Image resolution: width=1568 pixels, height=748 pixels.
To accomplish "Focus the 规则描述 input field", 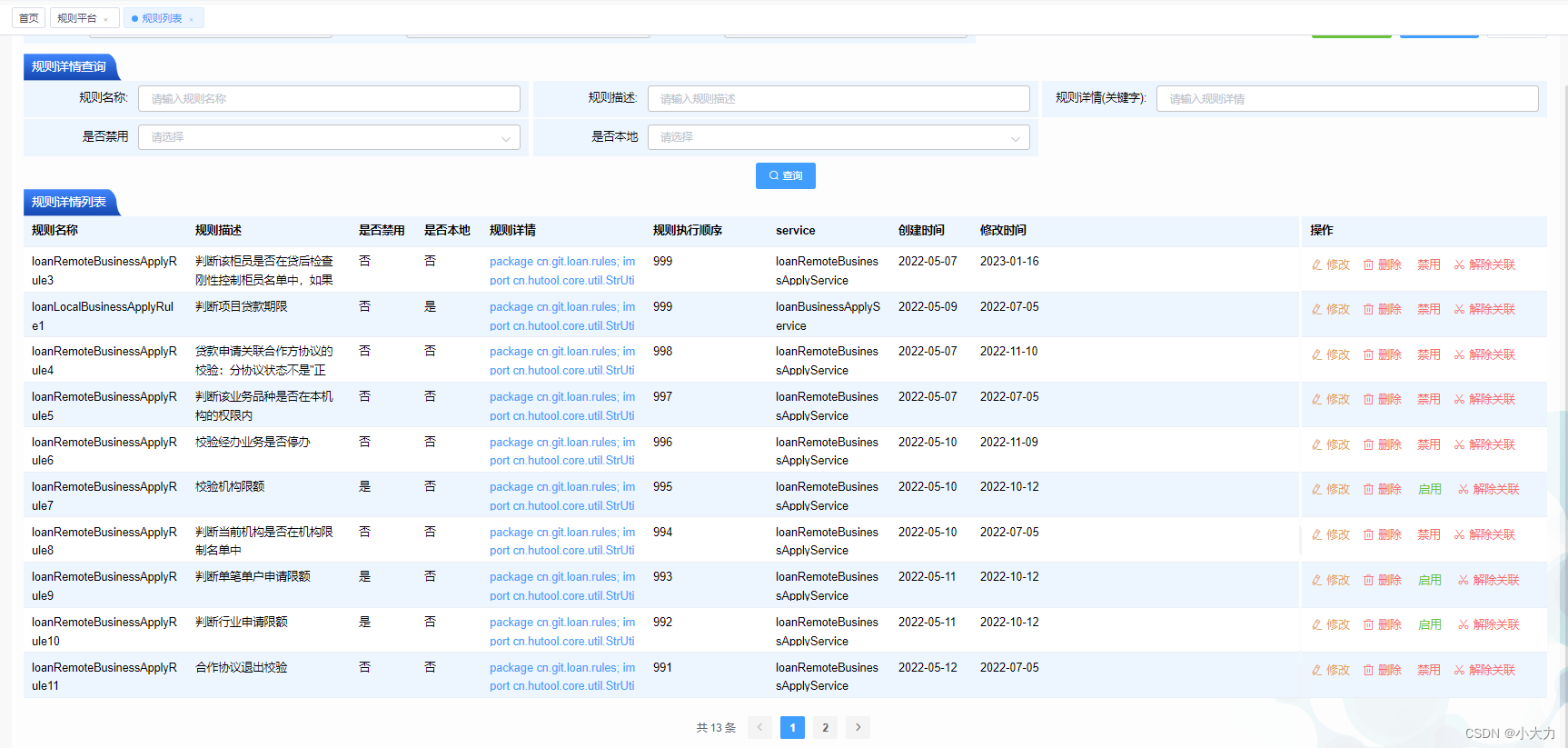I will (x=839, y=98).
